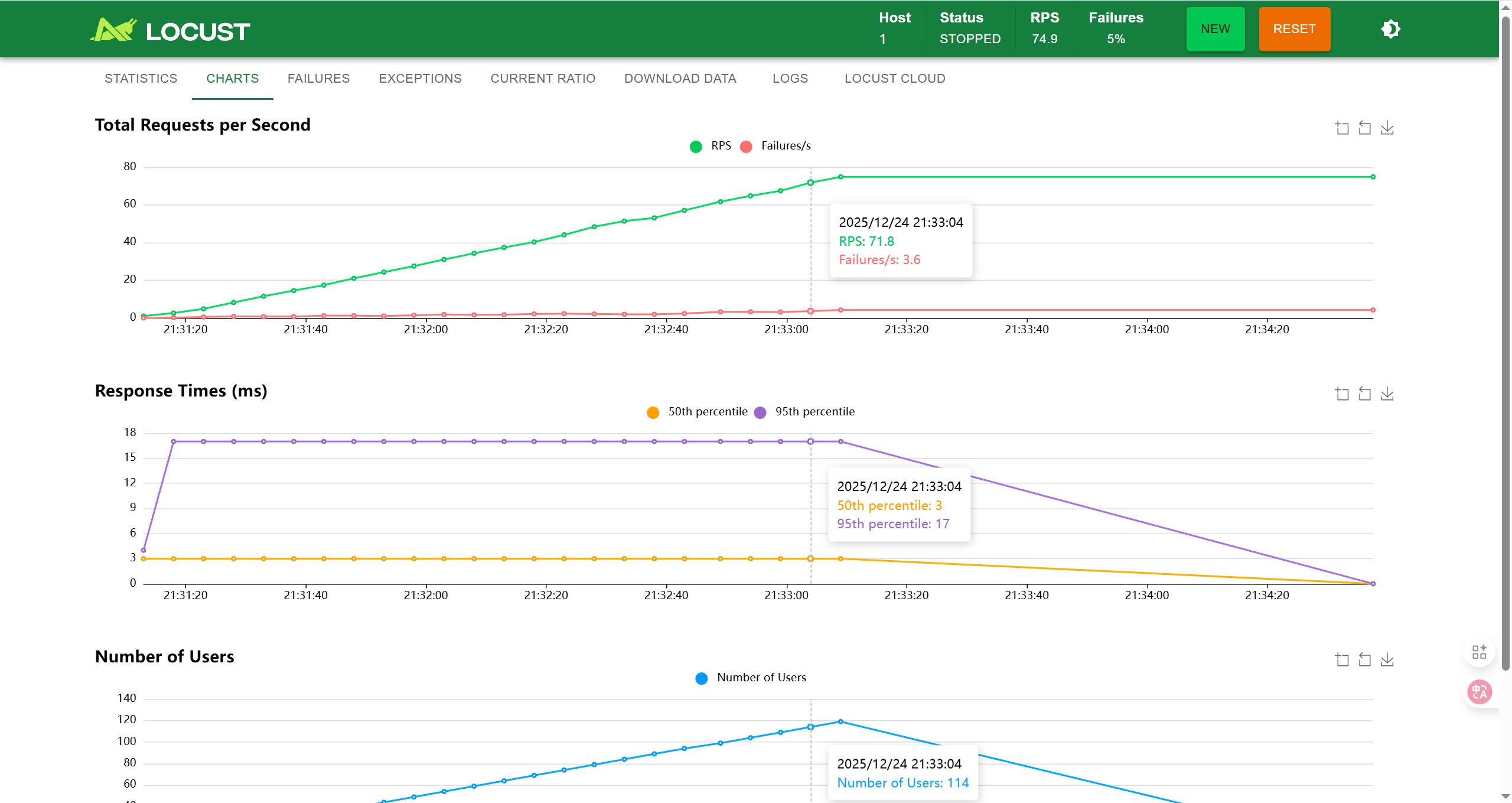The height and width of the screenshot is (803, 1512).
Task: Click browser translate floating icon
Action: click(x=1480, y=691)
